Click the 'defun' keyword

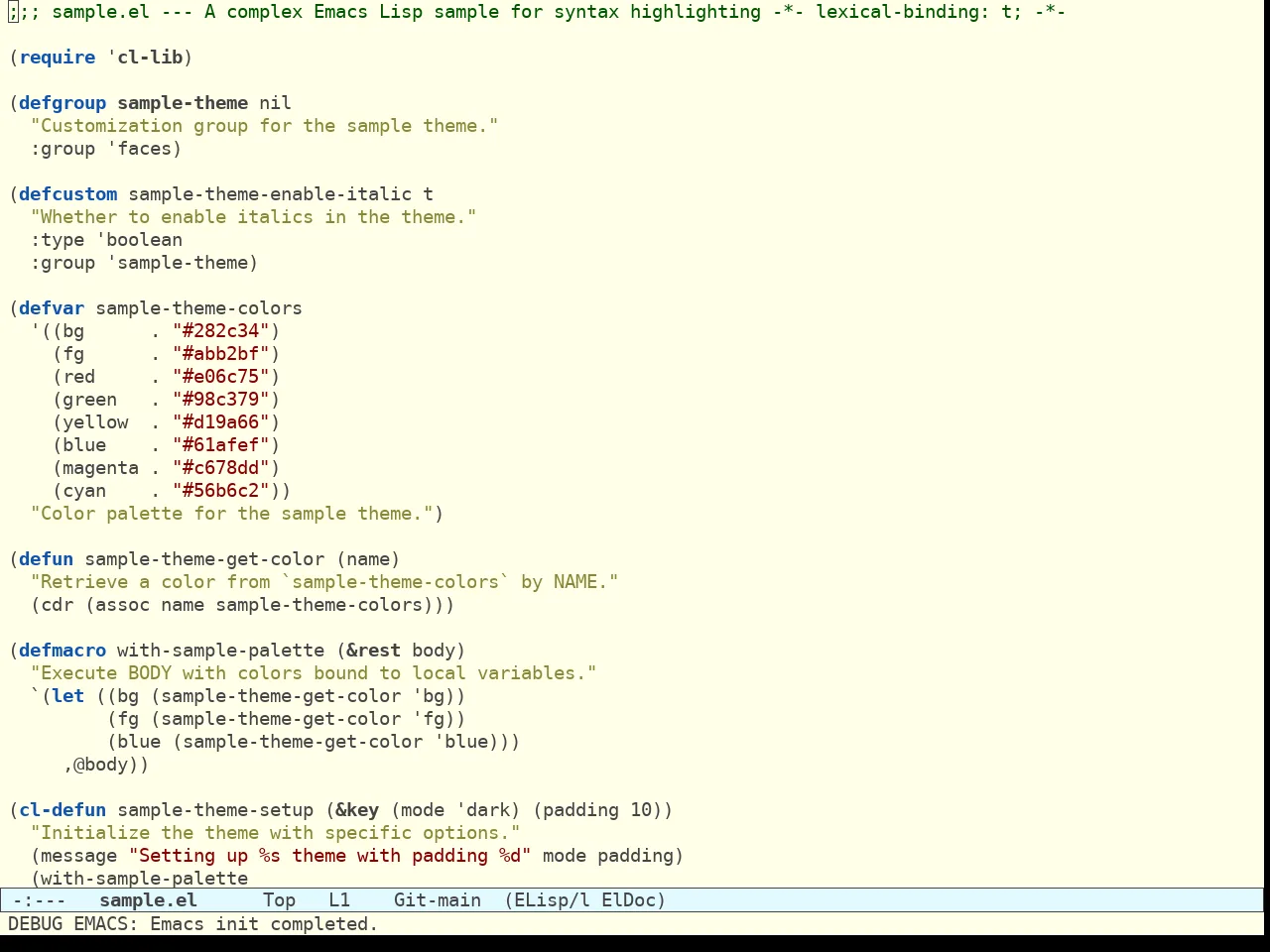click(47, 559)
